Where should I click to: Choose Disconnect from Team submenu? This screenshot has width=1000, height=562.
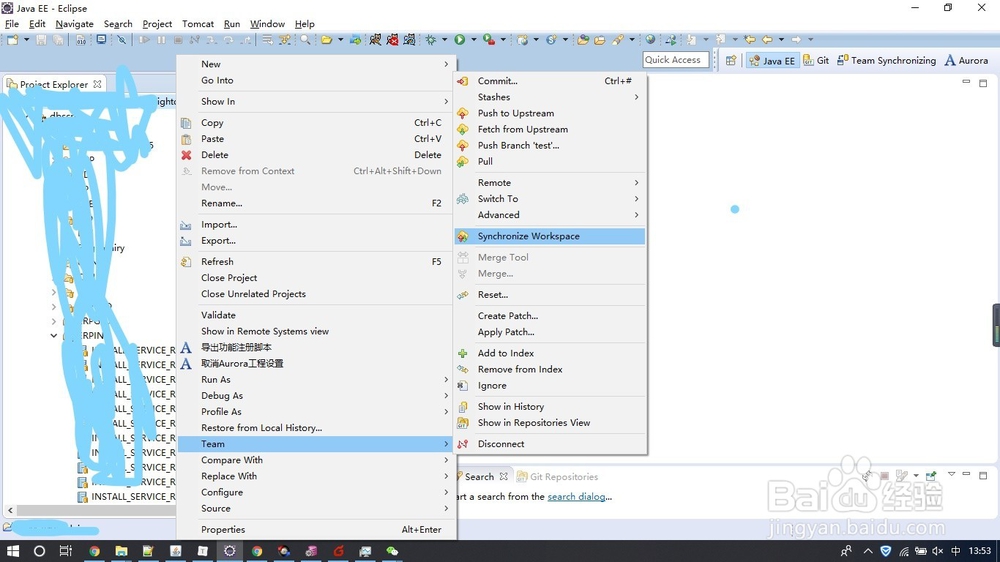pyautogui.click(x=550, y=444)
